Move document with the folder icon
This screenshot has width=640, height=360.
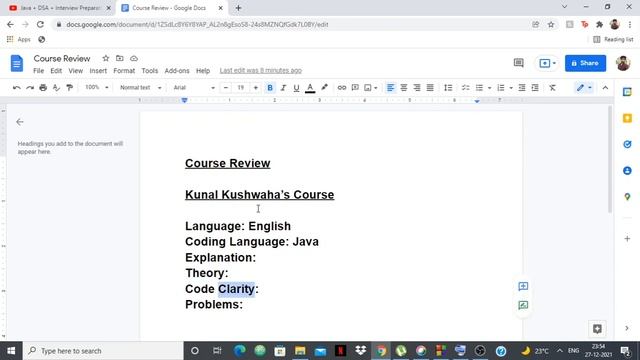click(120, 58)
